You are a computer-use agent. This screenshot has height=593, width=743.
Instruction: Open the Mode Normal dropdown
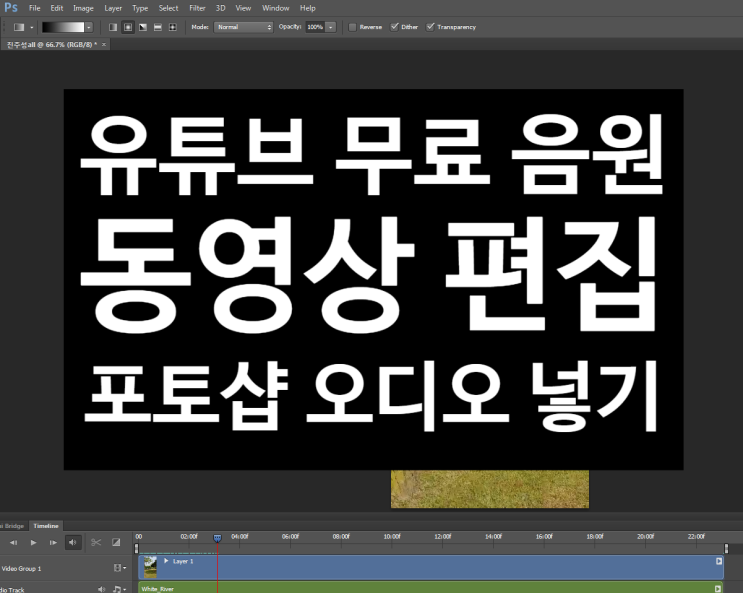[x=244, y=27]
